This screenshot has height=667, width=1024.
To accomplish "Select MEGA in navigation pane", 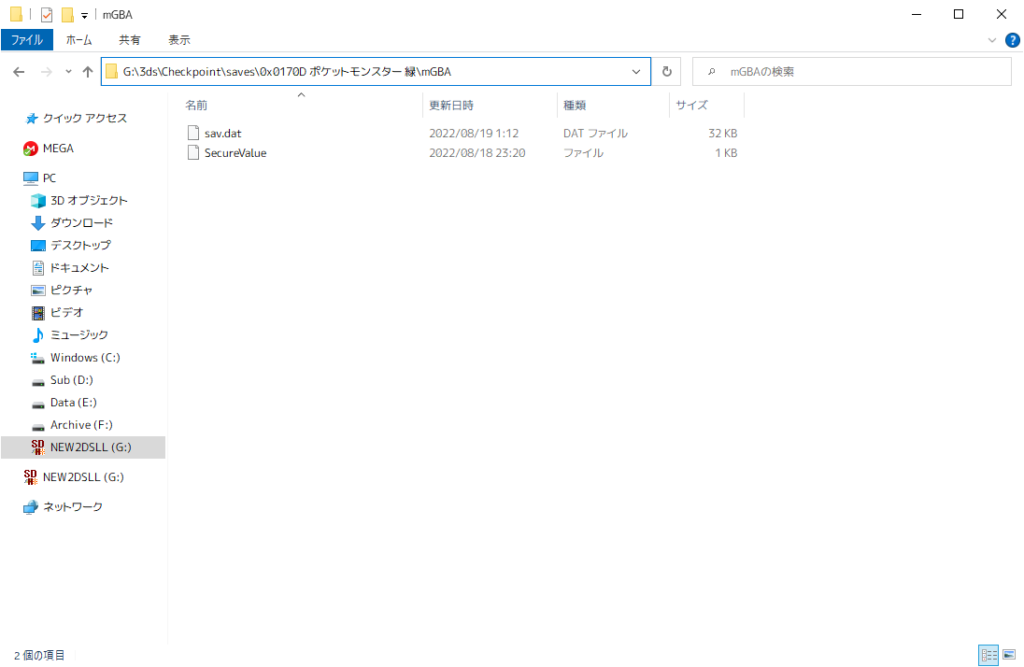I will pyautogui.click(x=58, y=149).
